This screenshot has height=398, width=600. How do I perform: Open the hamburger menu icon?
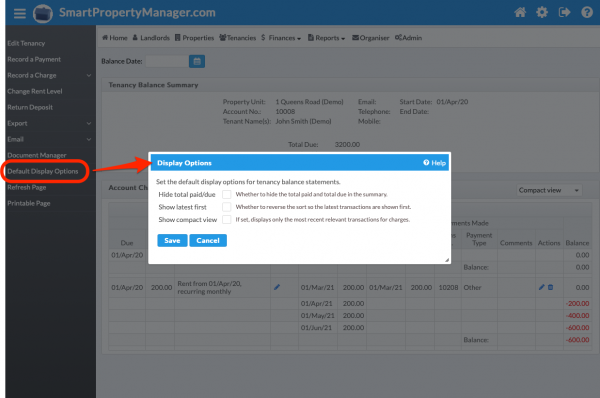pyautogui.click(x=20, y=13)
